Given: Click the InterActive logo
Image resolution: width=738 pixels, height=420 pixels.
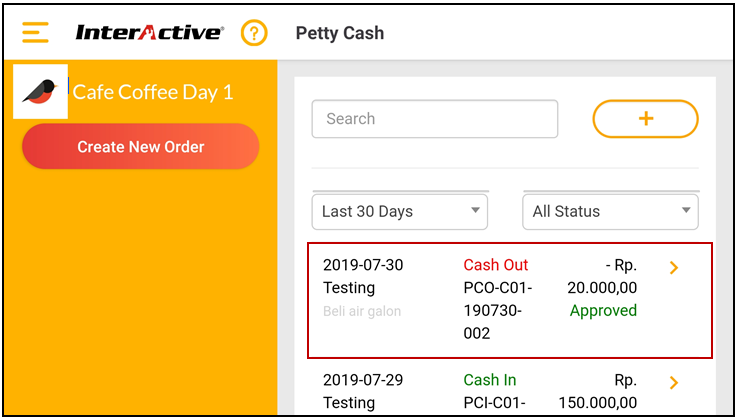Looking at the screenshot, I should tap(150, 33).
